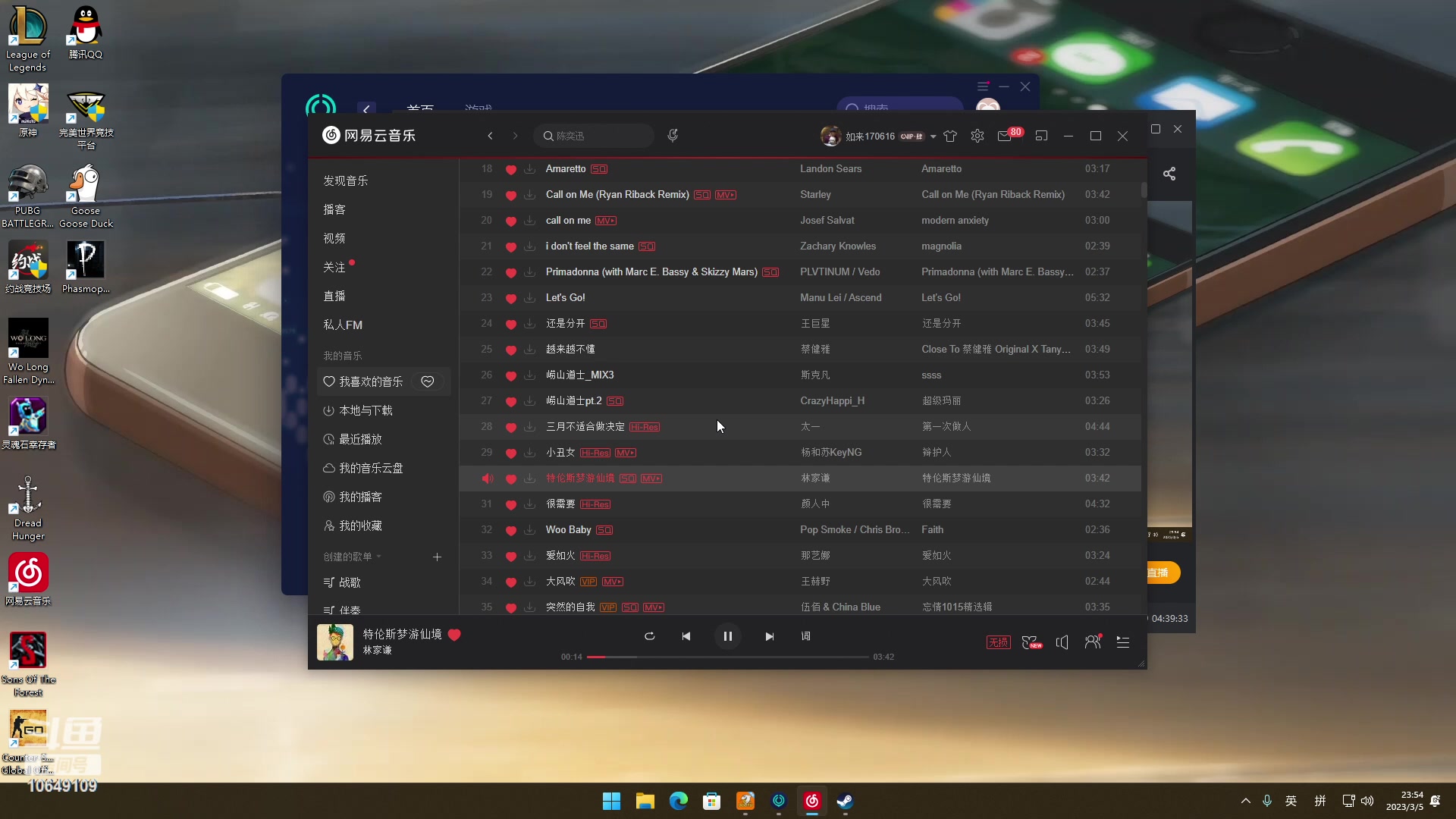Toggle the heart on 特伦斯梦游仙境 in player bar
The width and height of the screenshot is (1456, 819).
(453, 635)
